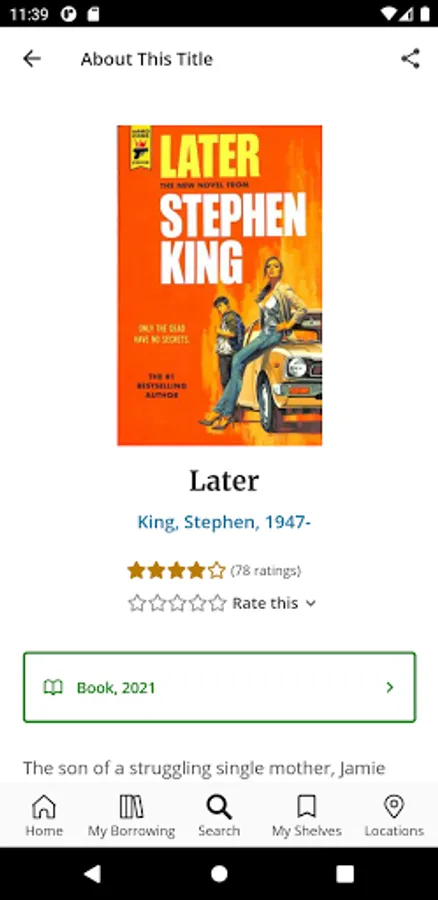
Task: Share this title via share icon
Action: [410, 59]
